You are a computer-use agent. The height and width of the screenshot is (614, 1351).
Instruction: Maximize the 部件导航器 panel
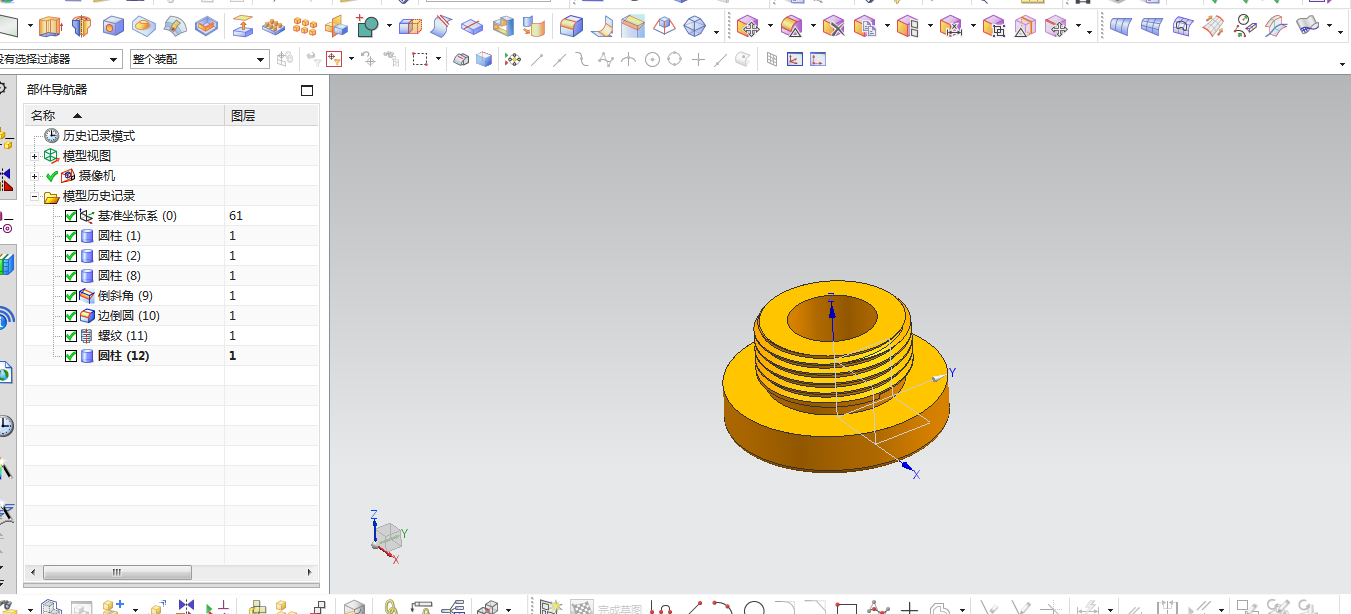(x=307, y=90)
